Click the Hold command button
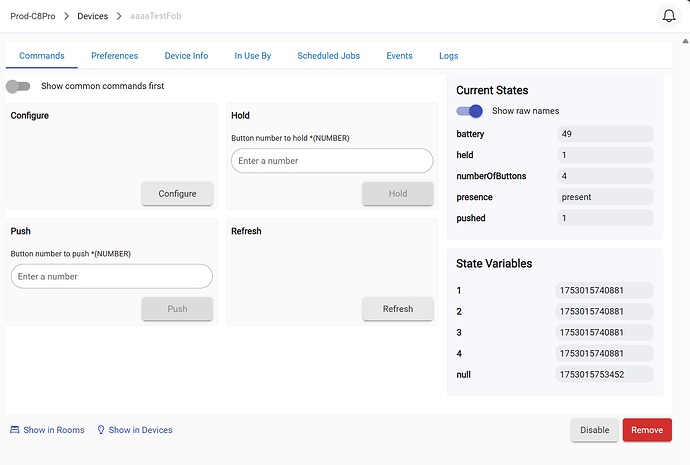The width and height of the screenshot is (690, 465). click(x=397, y=194)
